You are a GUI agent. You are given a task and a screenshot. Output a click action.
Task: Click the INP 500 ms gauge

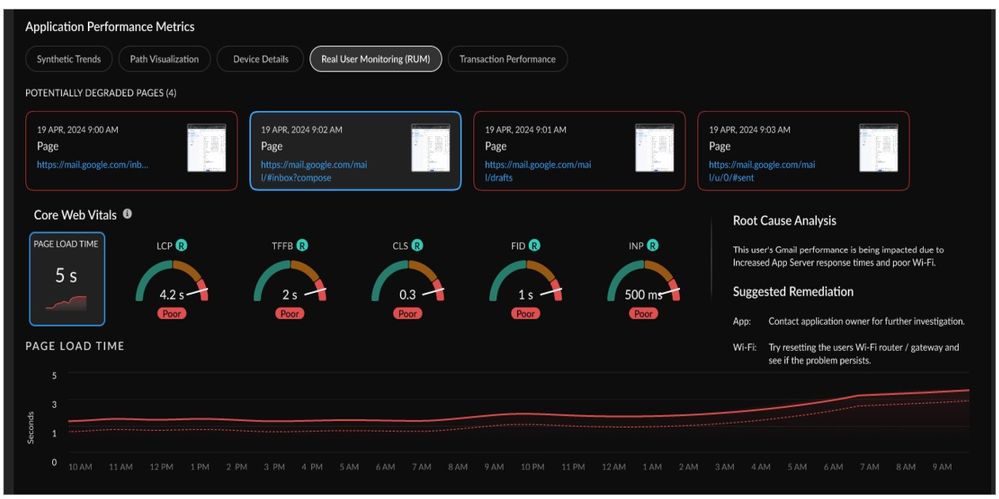(x=643, y=280)
